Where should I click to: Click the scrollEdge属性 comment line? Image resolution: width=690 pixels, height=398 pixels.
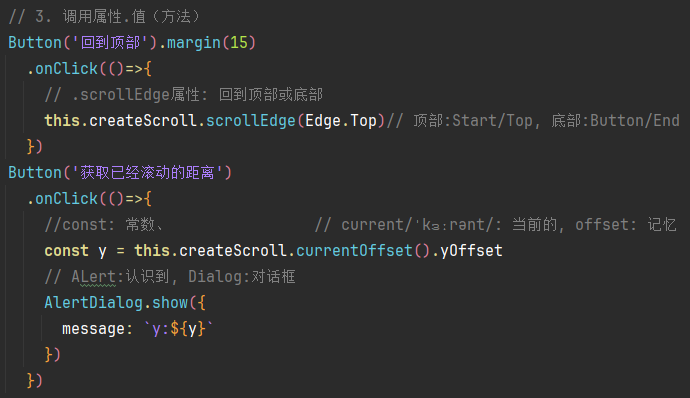(x=184, y=95)
